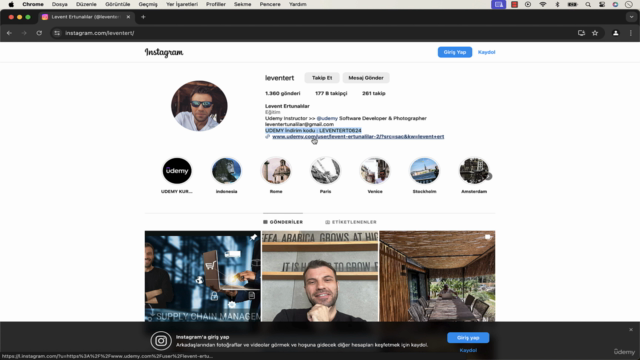640x360 pixels.
Task: Click the install app icon in address bar
Action: pos(581,33)
